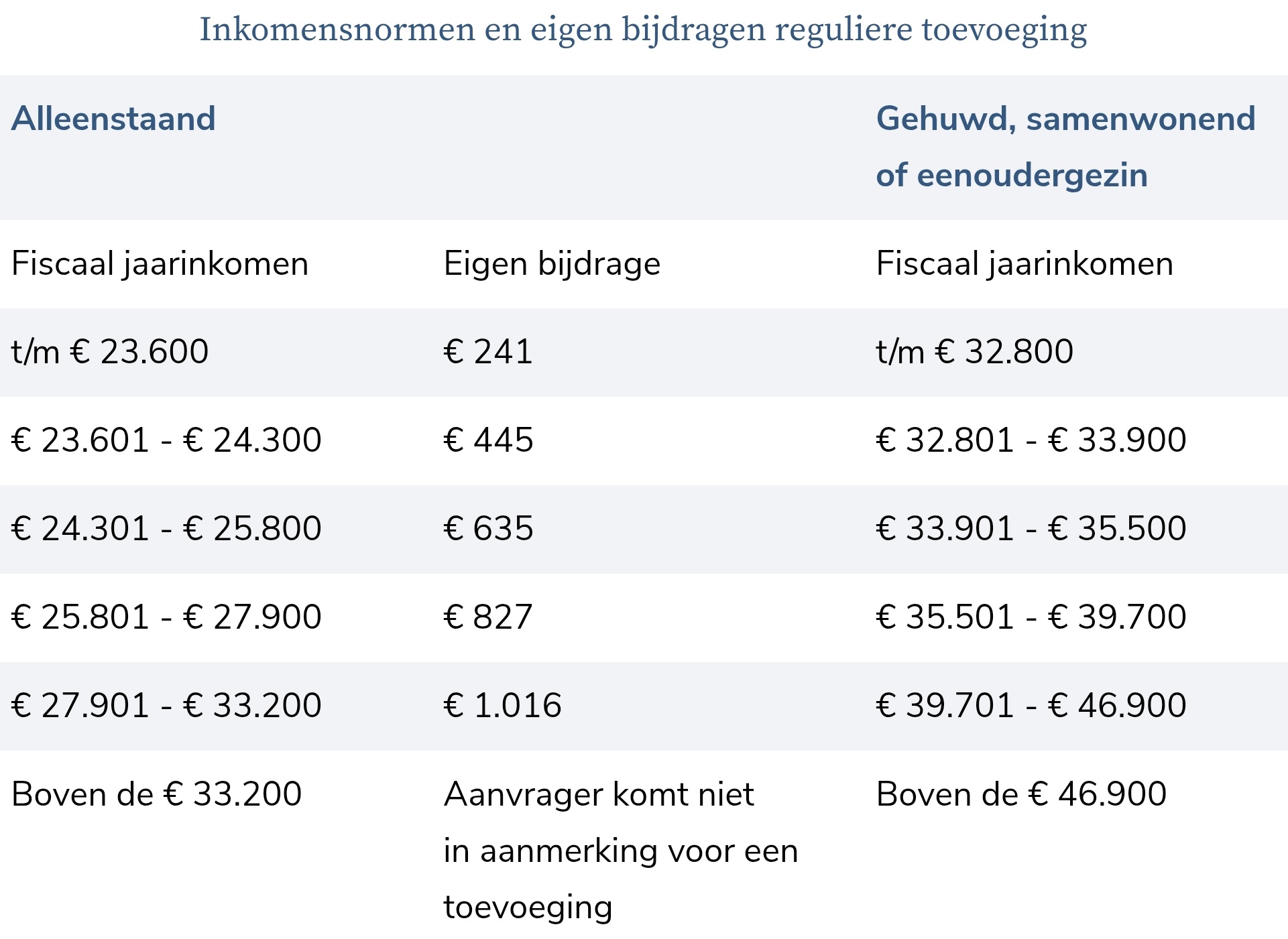
Task: Select the '€ 24.301 - € 25.800' range
Action: pyautogui.click(x=166, y=529)
